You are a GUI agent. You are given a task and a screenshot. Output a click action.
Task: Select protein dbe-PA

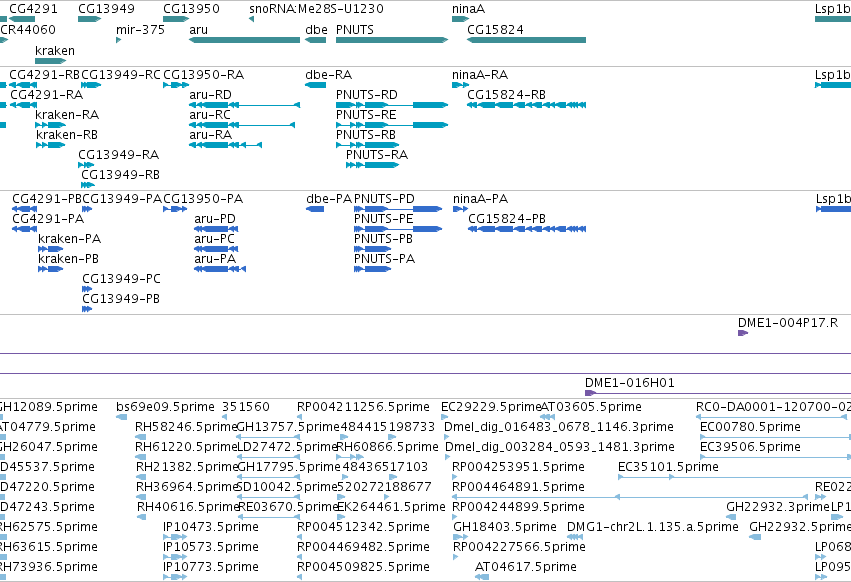point(315,209)
